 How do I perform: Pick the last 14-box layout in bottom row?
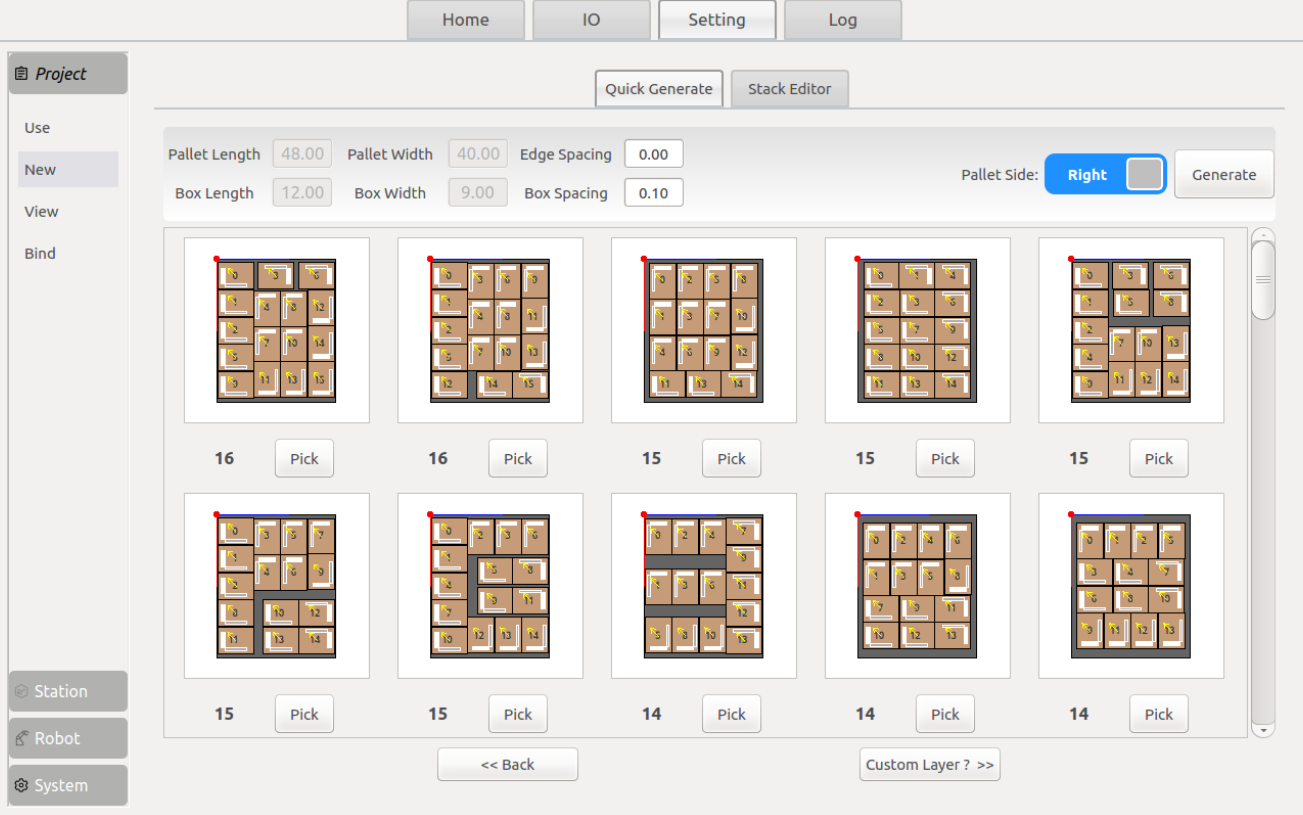pyautogui.click(x=1159, y=714)
